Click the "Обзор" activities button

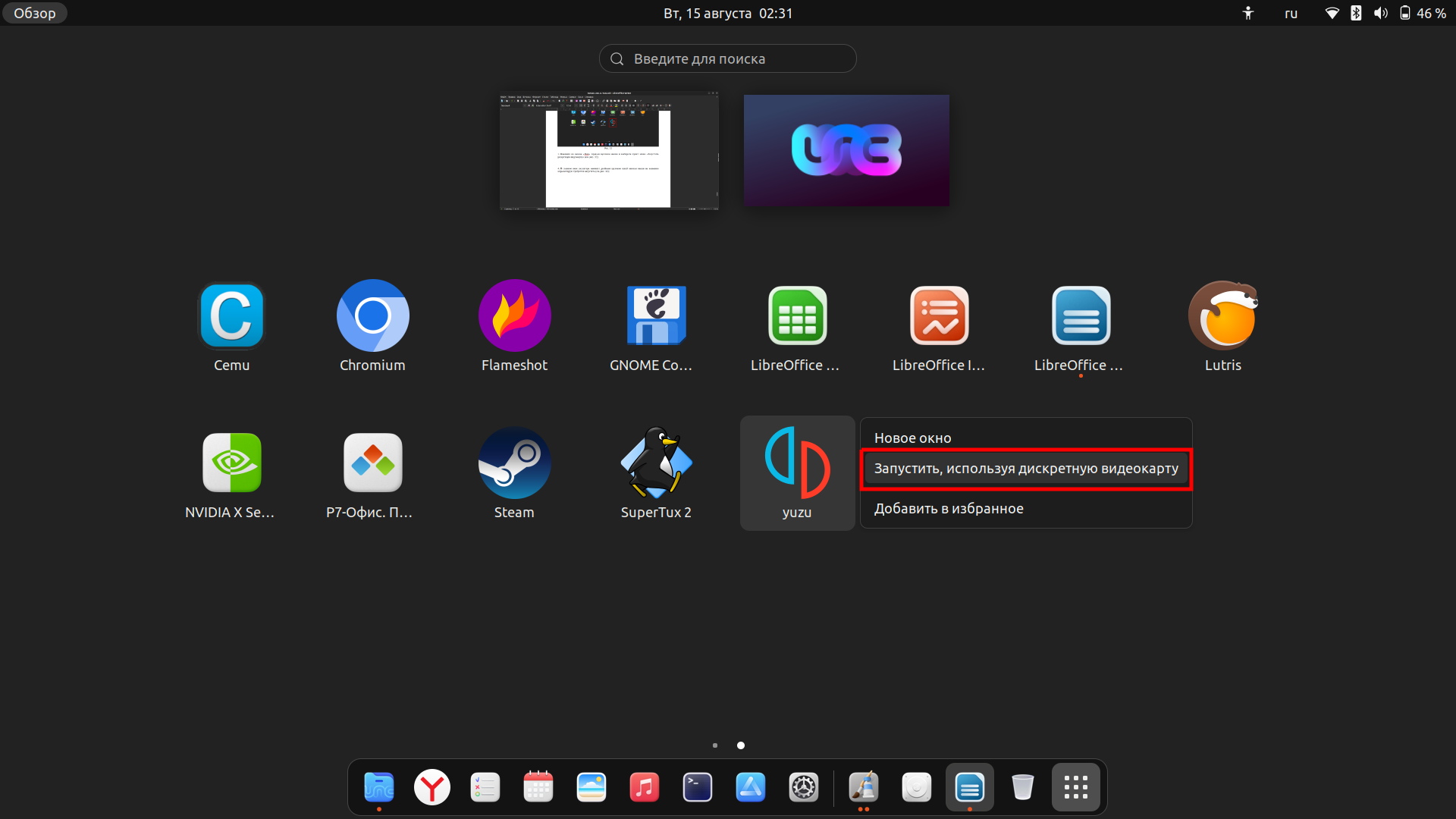click(x=34, y=13)
